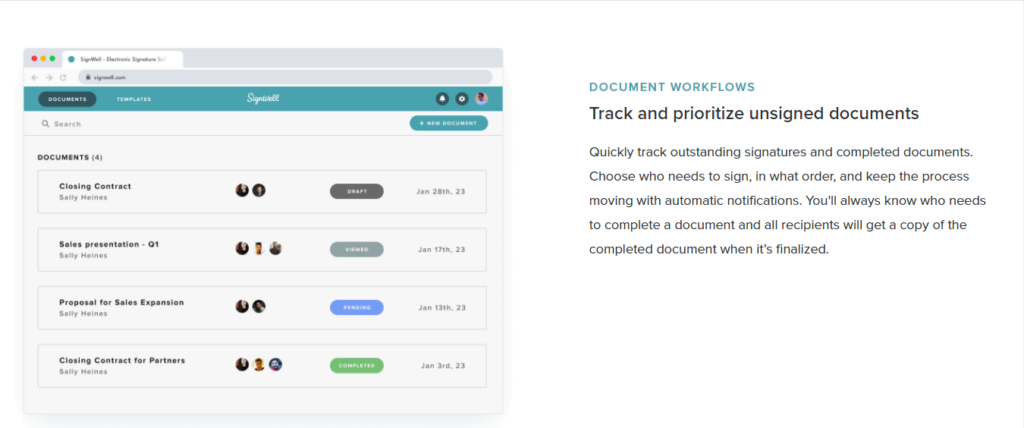This screenshot has width=1024, height=428.
Task: Click the Jan 28th, 23 date
Action: pos(441,191)
